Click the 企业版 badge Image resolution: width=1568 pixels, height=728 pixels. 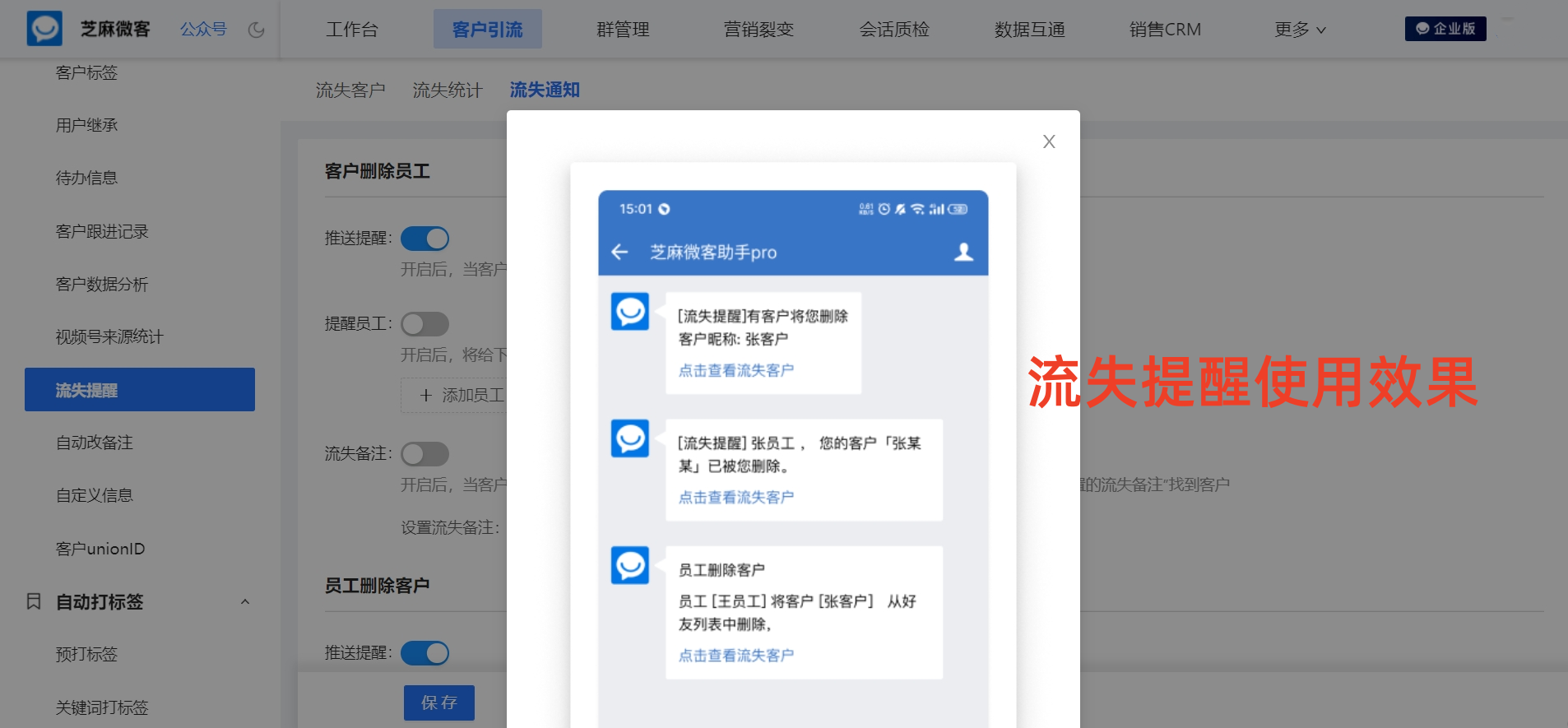(1445, 29)
